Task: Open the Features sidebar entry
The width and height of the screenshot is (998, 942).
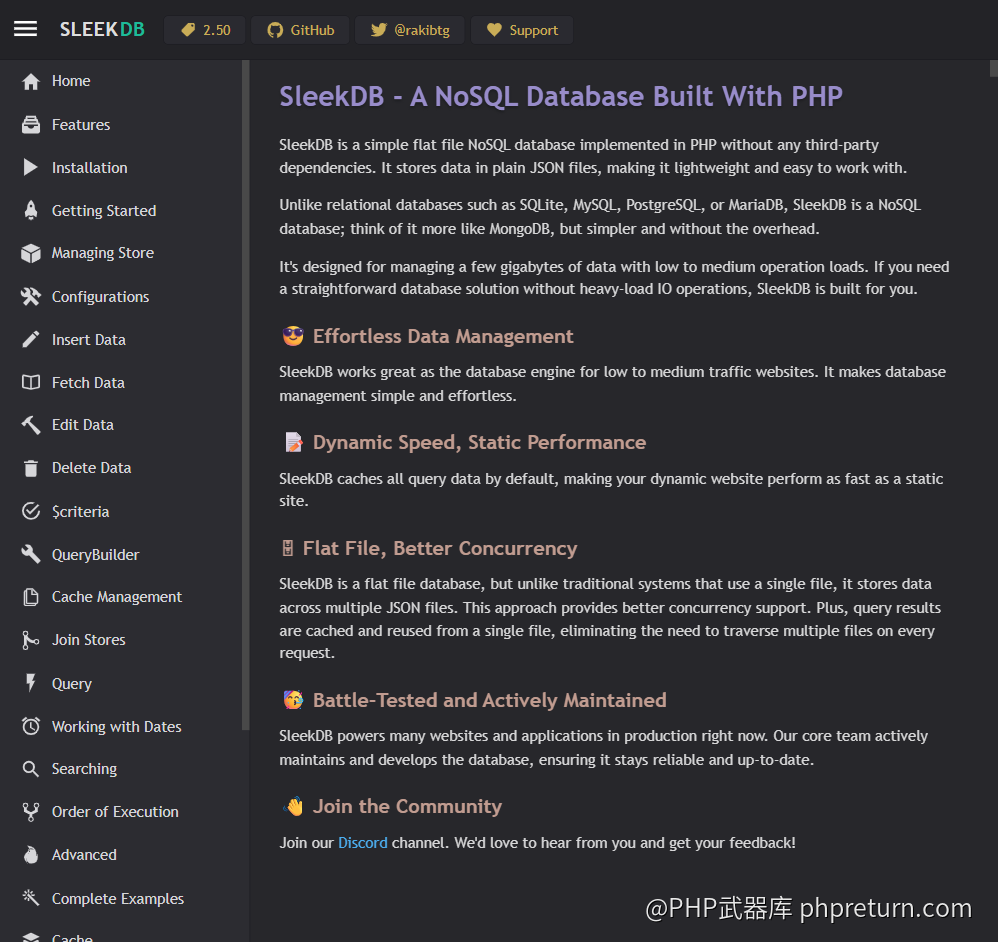Action: [x=81, y=125]
